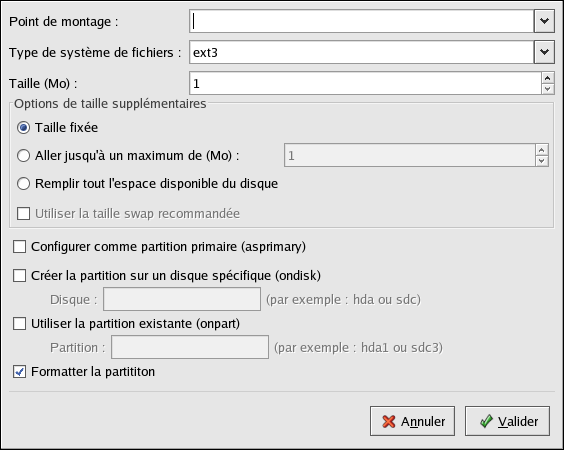The width and height of the screenshot is (564, 450).
Task: Enable Configurer comme partition primaire checkbox
Action: click(19, 247)
